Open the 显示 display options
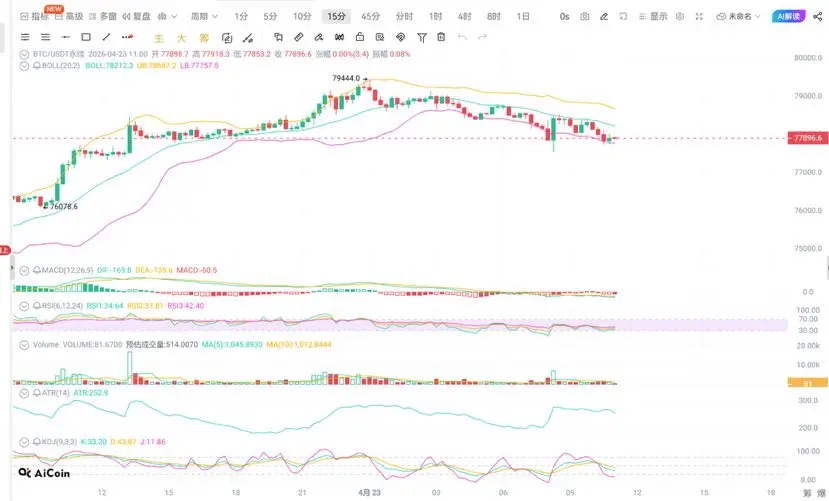 [x=653, y=16]
